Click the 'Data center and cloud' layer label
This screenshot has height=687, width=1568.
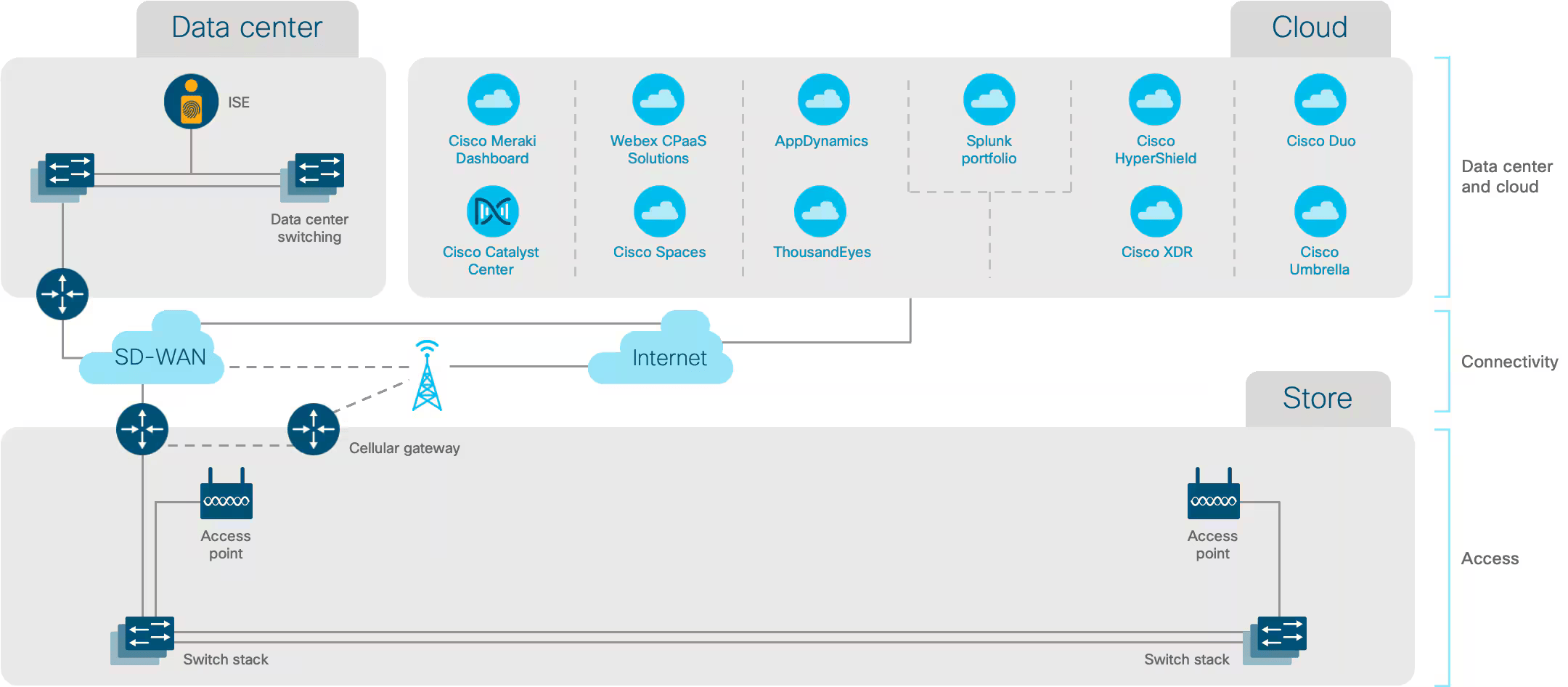[x=1506, y=176]
